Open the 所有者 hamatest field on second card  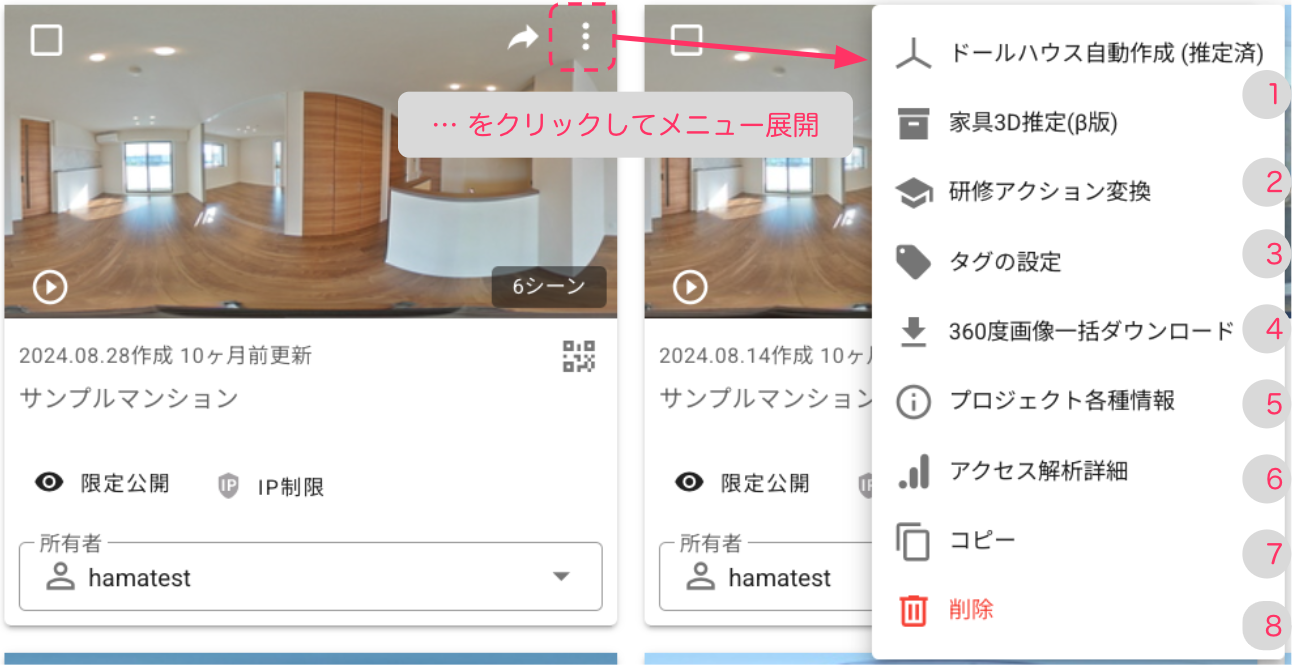coord(765,577)
